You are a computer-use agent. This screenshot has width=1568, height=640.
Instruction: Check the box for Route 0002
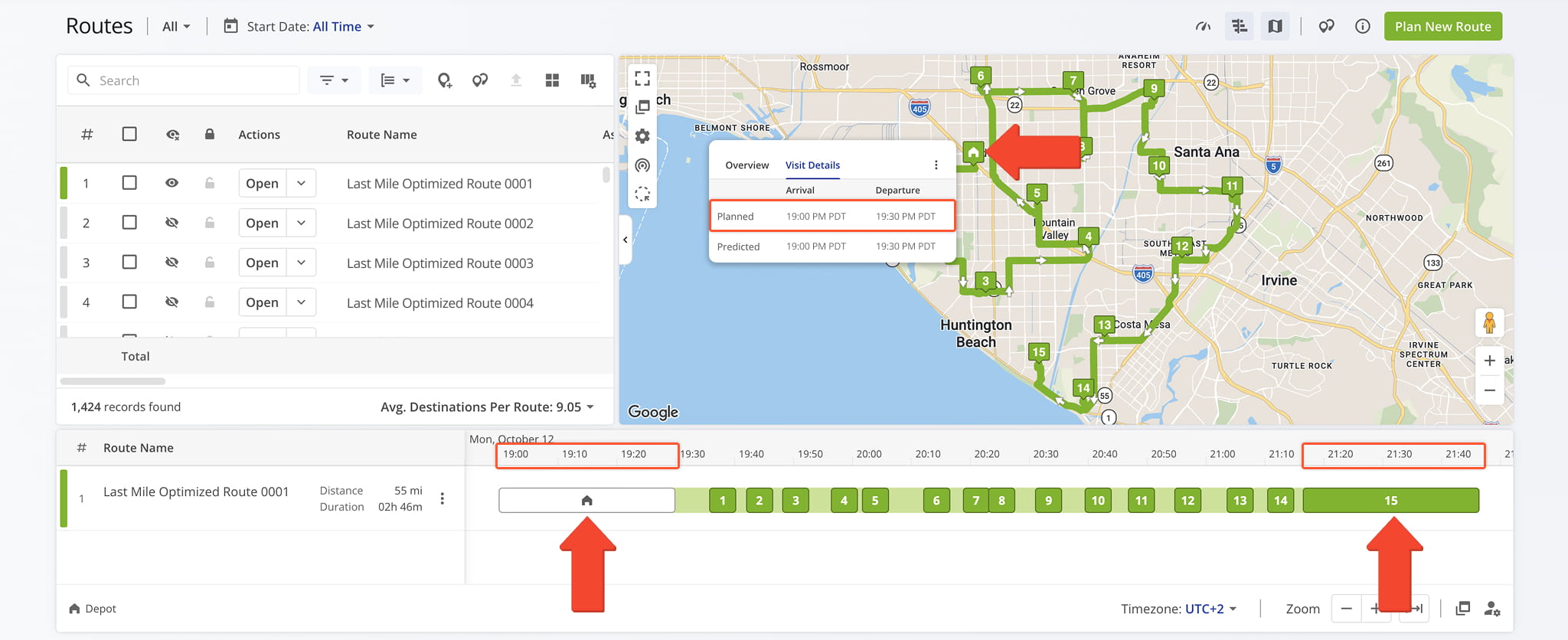click(129, 223)
